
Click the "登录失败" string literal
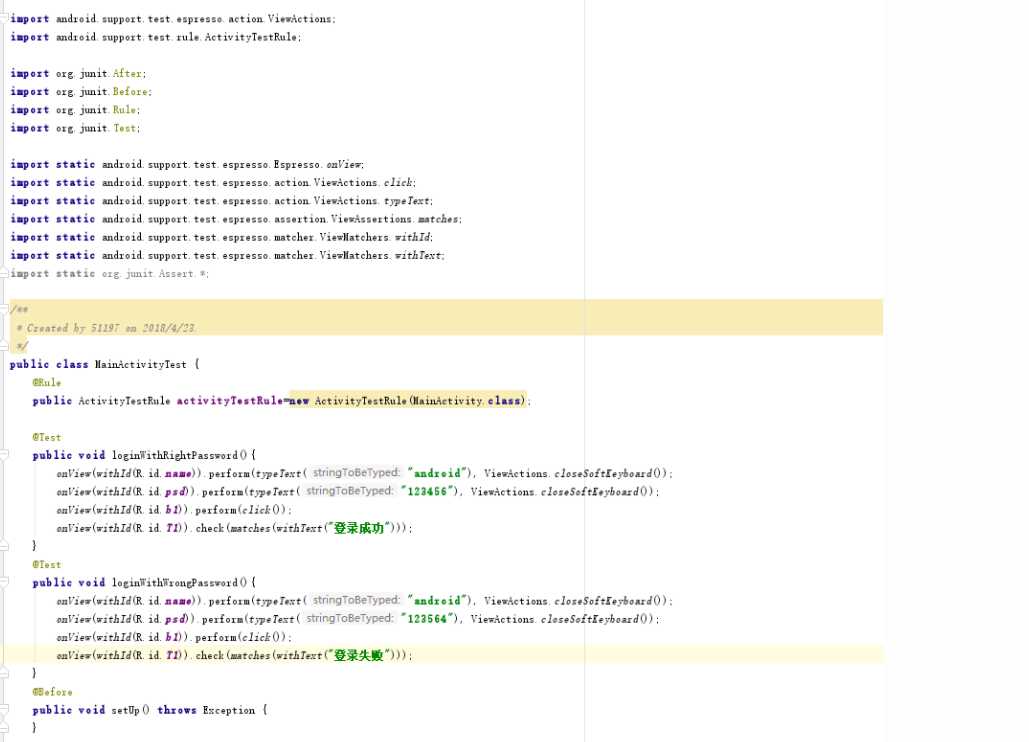point(359,656)
